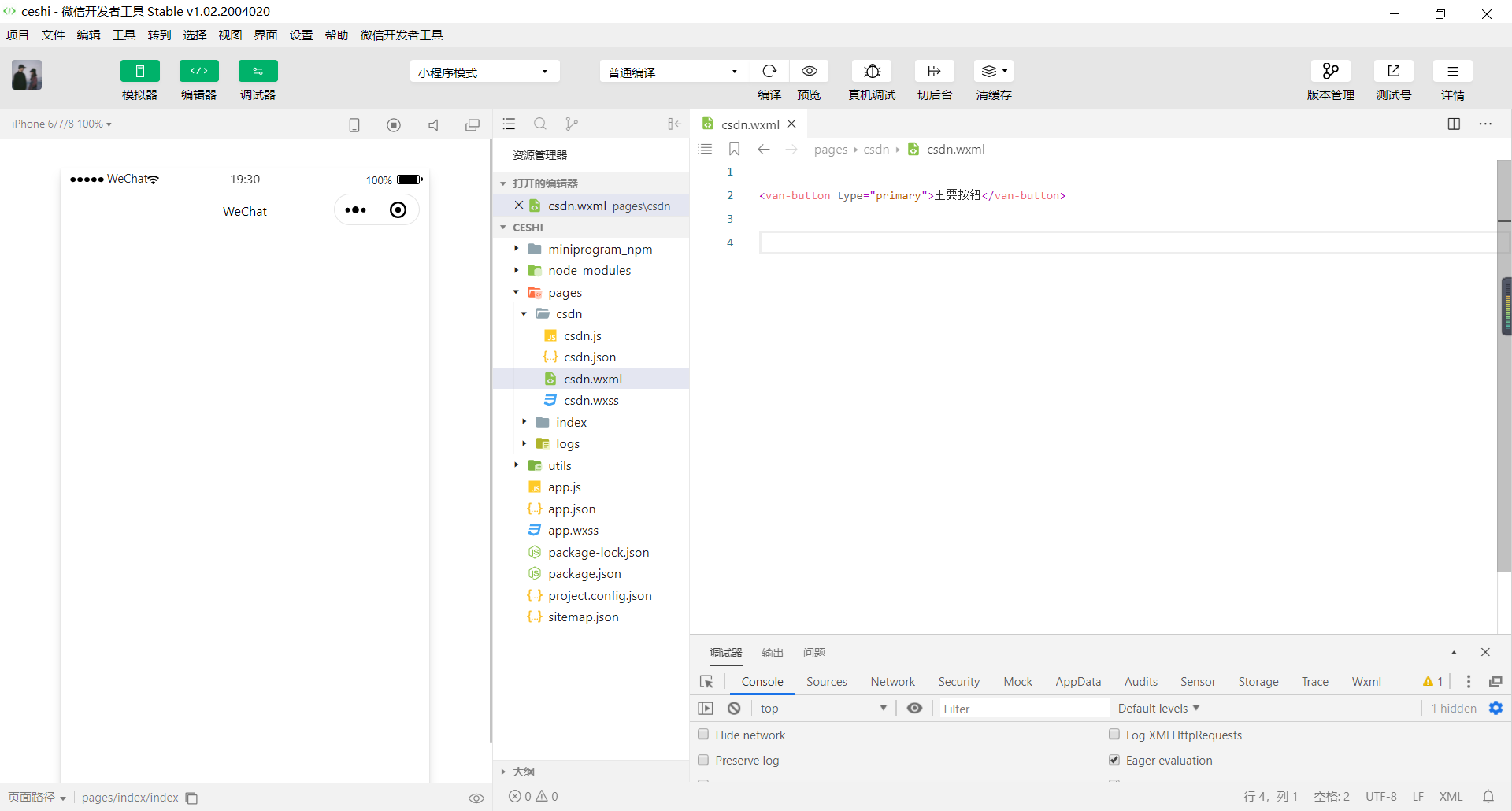Click the preview eye icon

(x=809, y=71)
